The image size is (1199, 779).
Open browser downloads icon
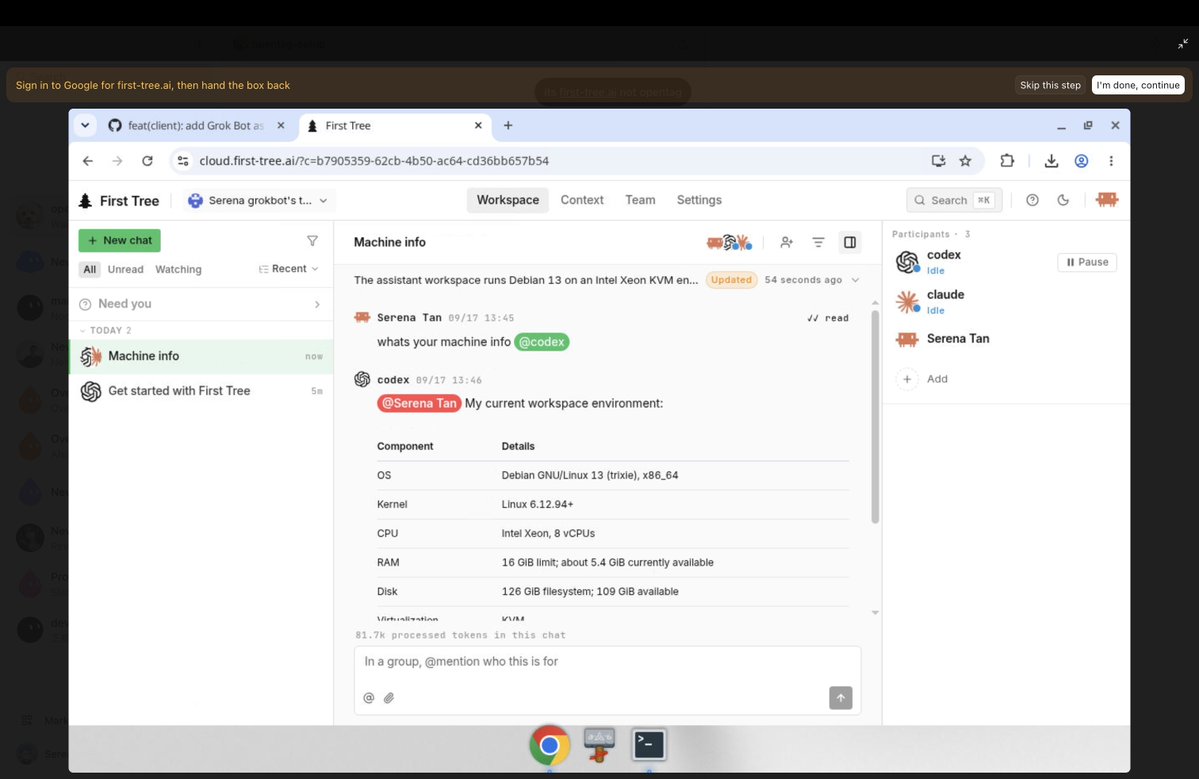[1051, 161]
